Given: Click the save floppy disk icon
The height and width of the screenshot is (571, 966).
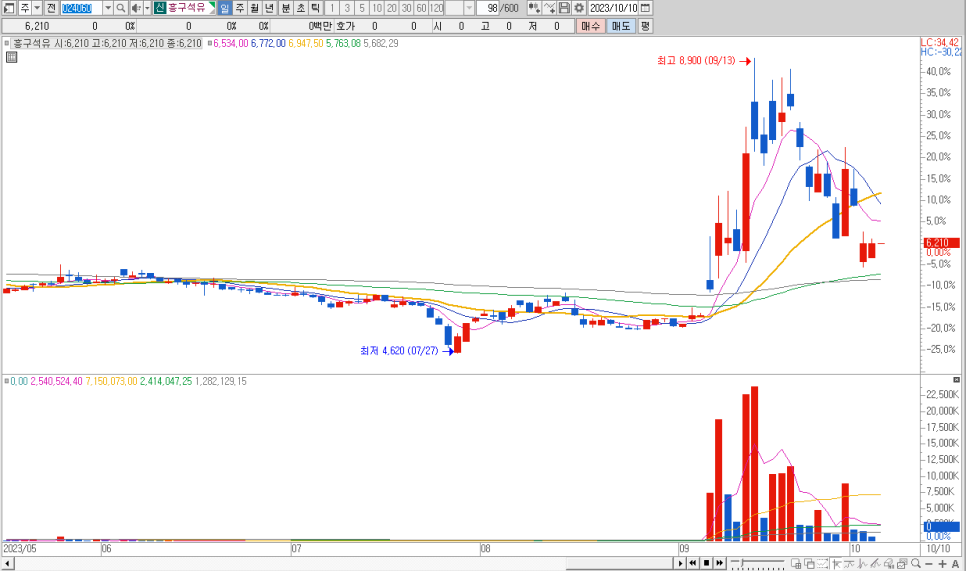Looking at the screenshot, I should pos(564,8).
